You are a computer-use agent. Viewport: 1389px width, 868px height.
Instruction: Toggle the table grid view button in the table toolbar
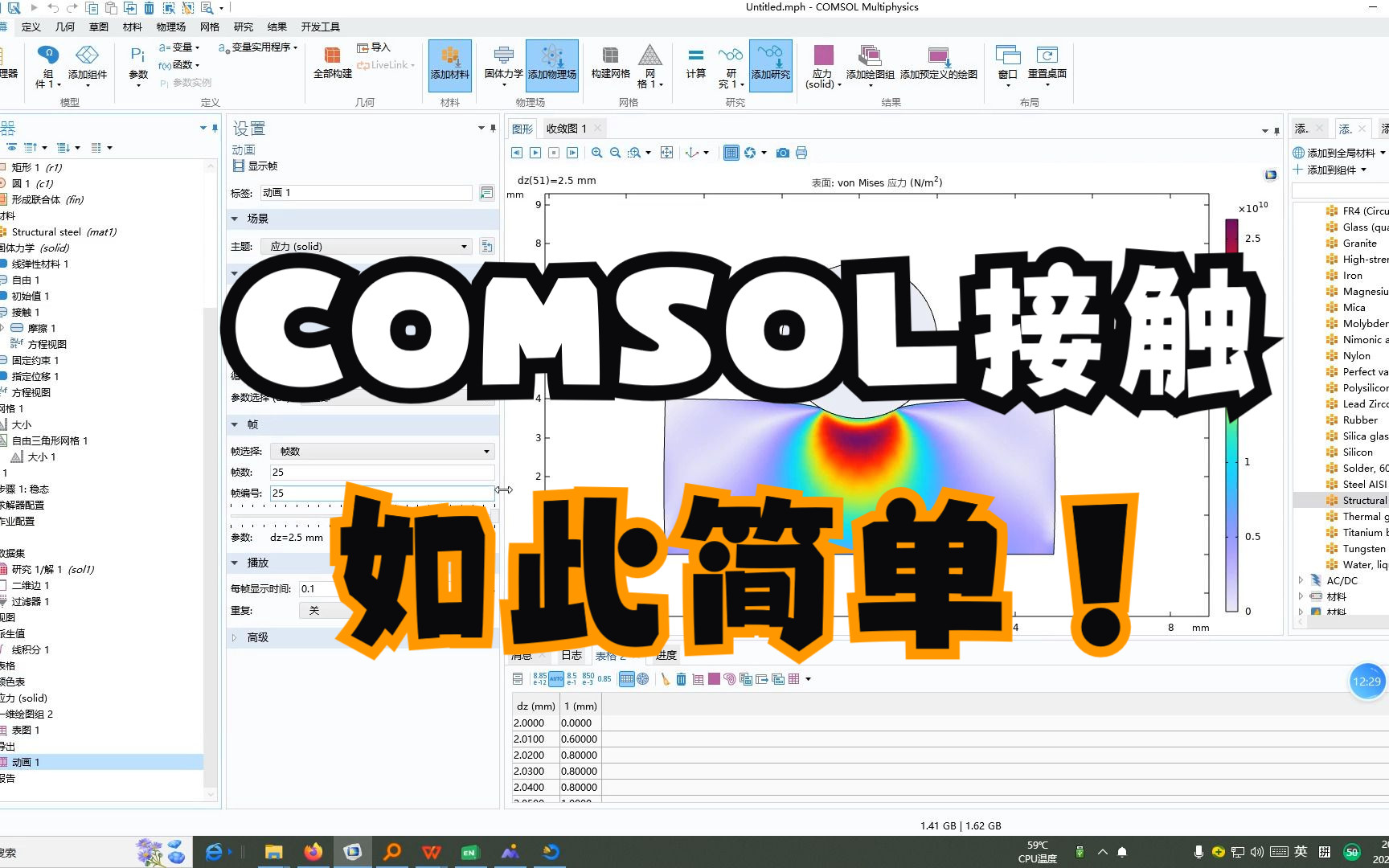click(627, 679)
